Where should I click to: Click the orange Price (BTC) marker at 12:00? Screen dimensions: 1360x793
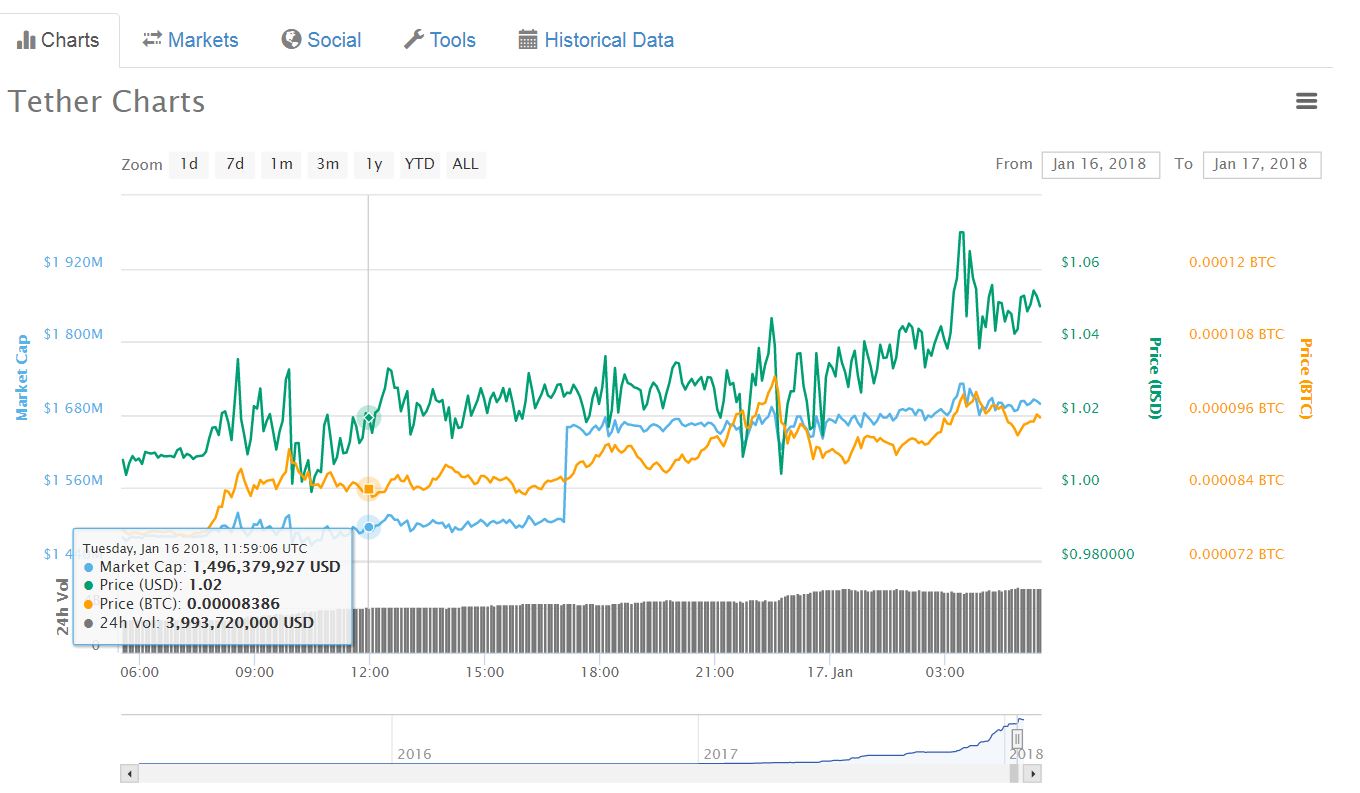coord(368,489)
